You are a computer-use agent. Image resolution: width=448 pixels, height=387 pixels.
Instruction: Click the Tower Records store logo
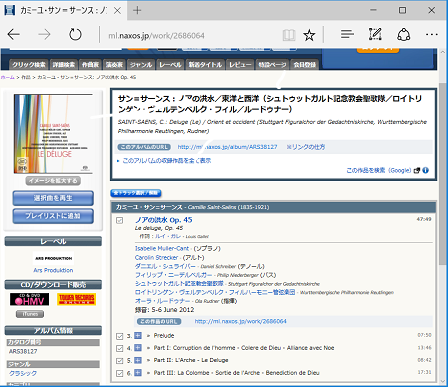[77, 299]
